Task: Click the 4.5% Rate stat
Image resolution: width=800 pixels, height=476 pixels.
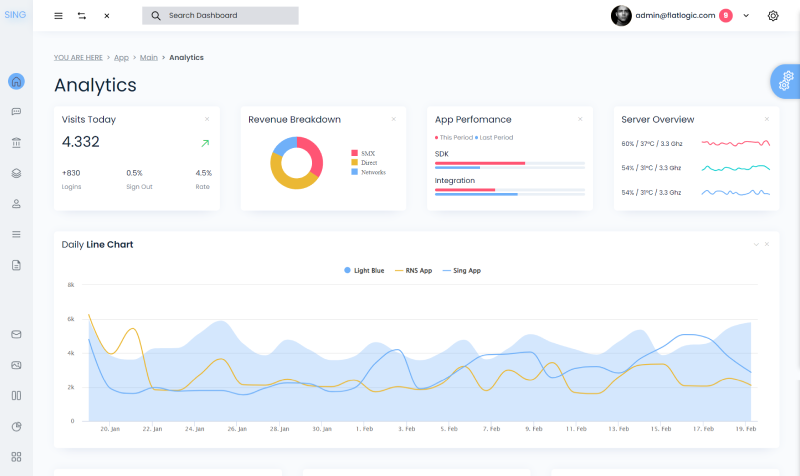Action: coord(203,179)
